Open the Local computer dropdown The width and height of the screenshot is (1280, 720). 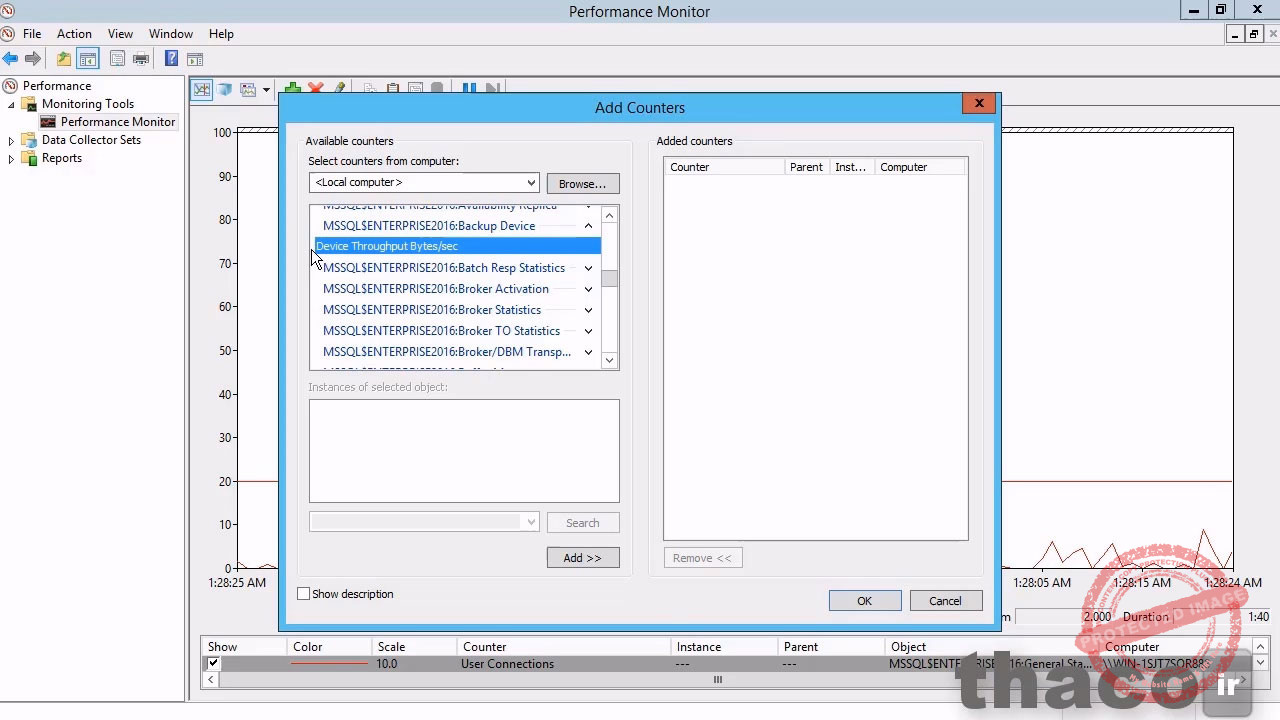pyautogui.click(x=531, y=182)
